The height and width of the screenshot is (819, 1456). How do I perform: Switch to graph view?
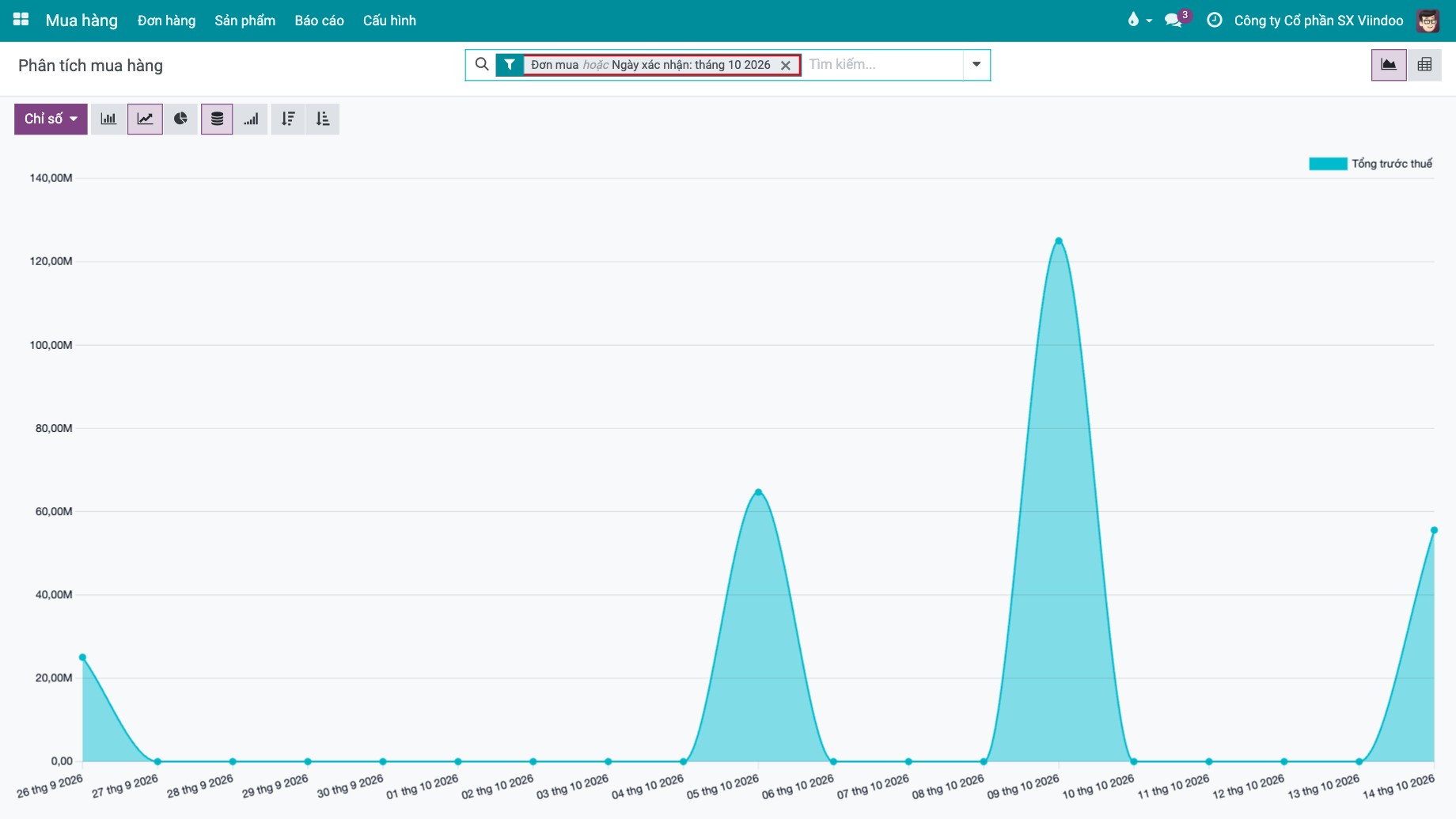coord(1389,65)
